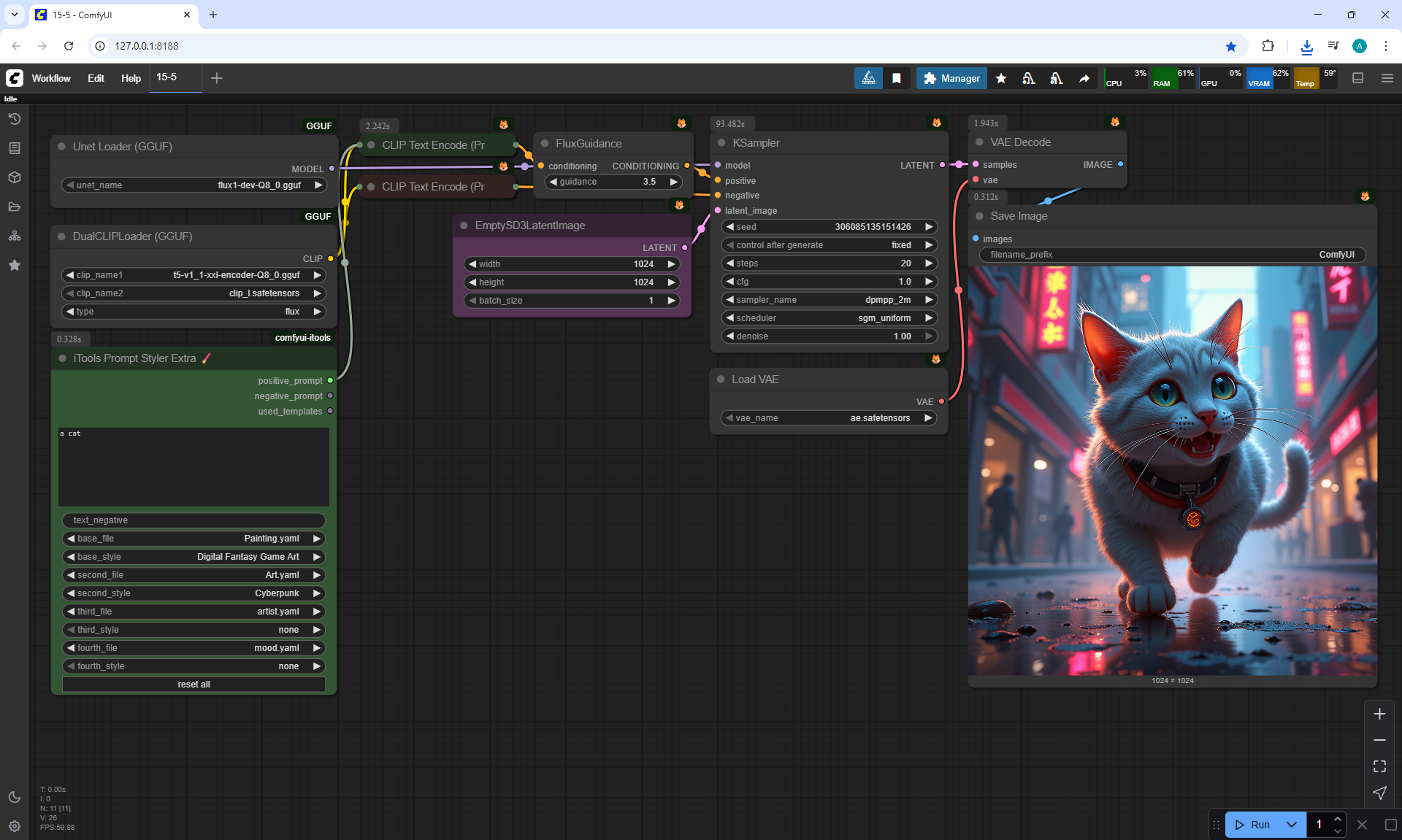The height and width of the screenshot is (840, 1402).
Task: Open settings gear in sidebar
Action: click(14, 826)
